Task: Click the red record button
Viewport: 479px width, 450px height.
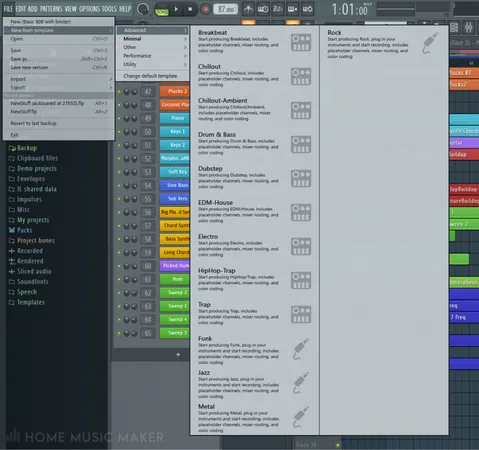Action: pos(206,9)
